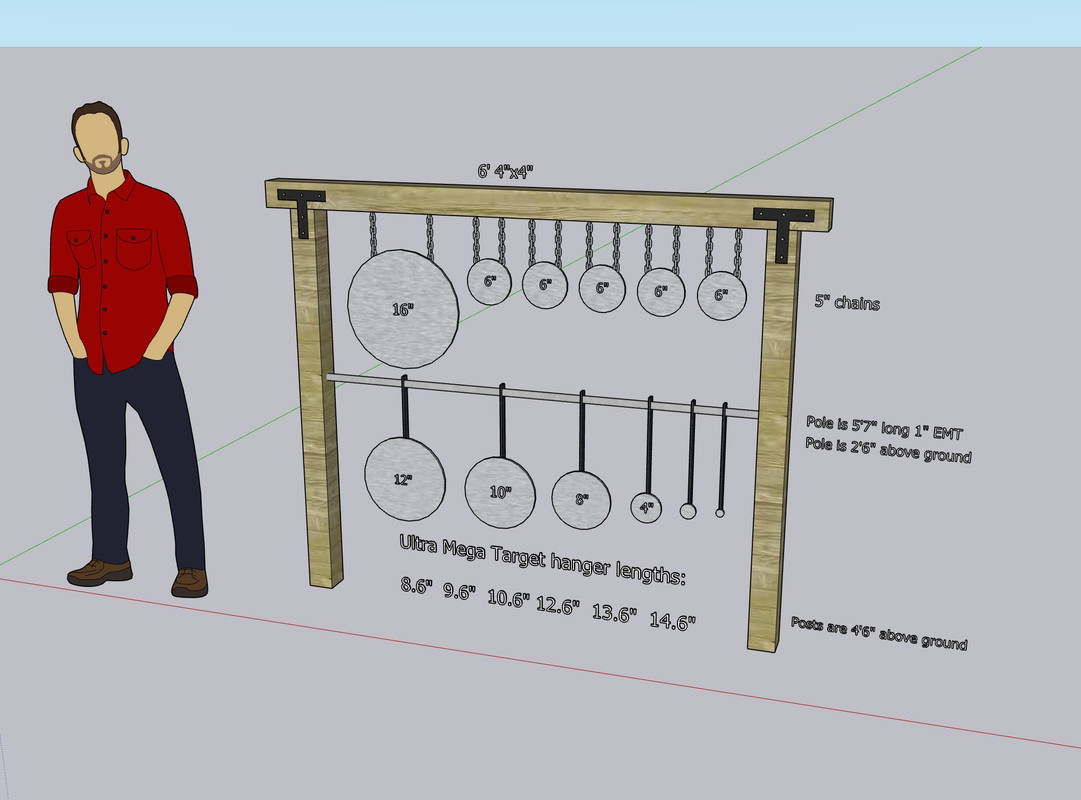Click the "Posts are 4'6" above ground" note
Viewport: 1081px width, 800px height.
879,633
